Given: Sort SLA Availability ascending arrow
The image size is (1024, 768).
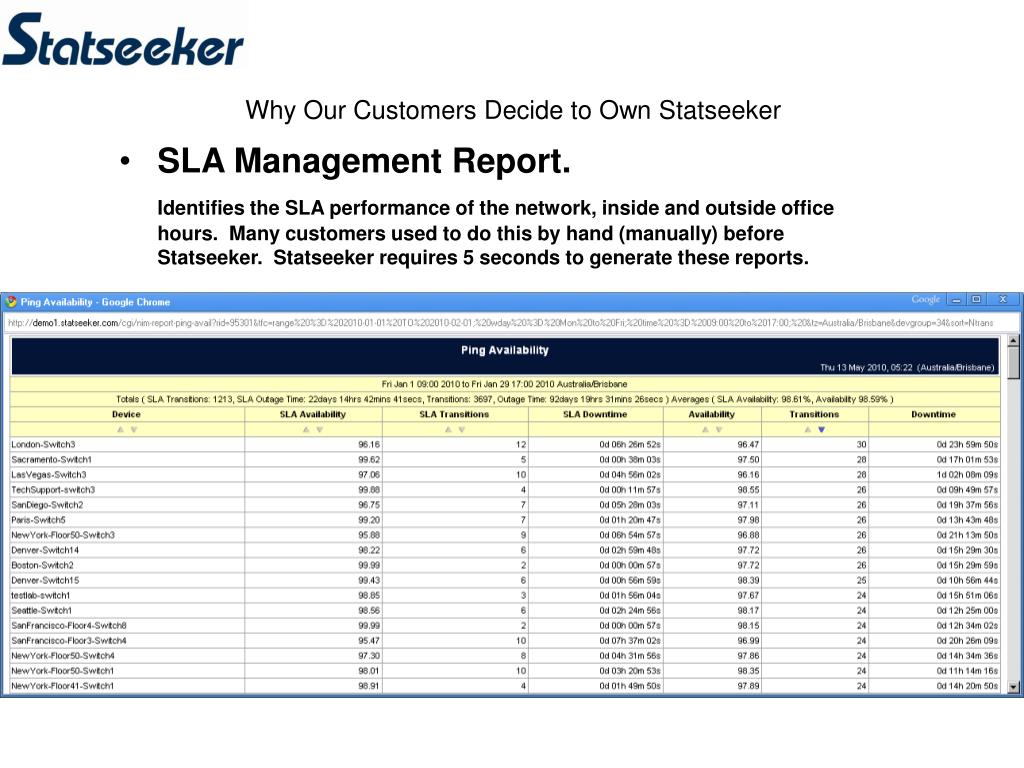Looking at the screenshot, I should pos(306,430).
